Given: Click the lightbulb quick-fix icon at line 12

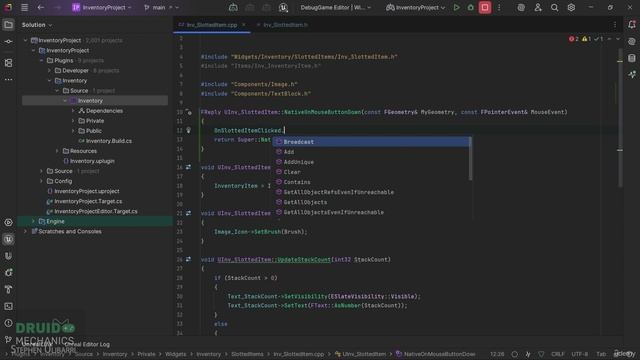Looking at the screenshot, I should [x=189, y=130].
